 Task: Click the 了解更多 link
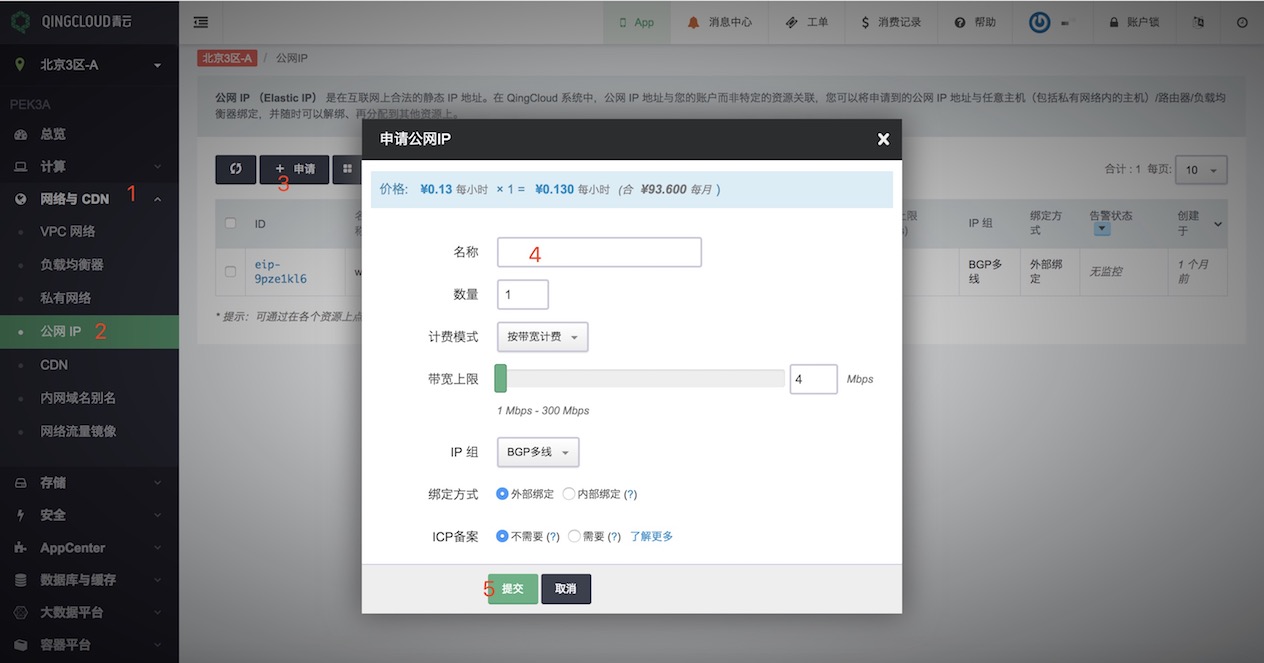click(x=651, y=536)
